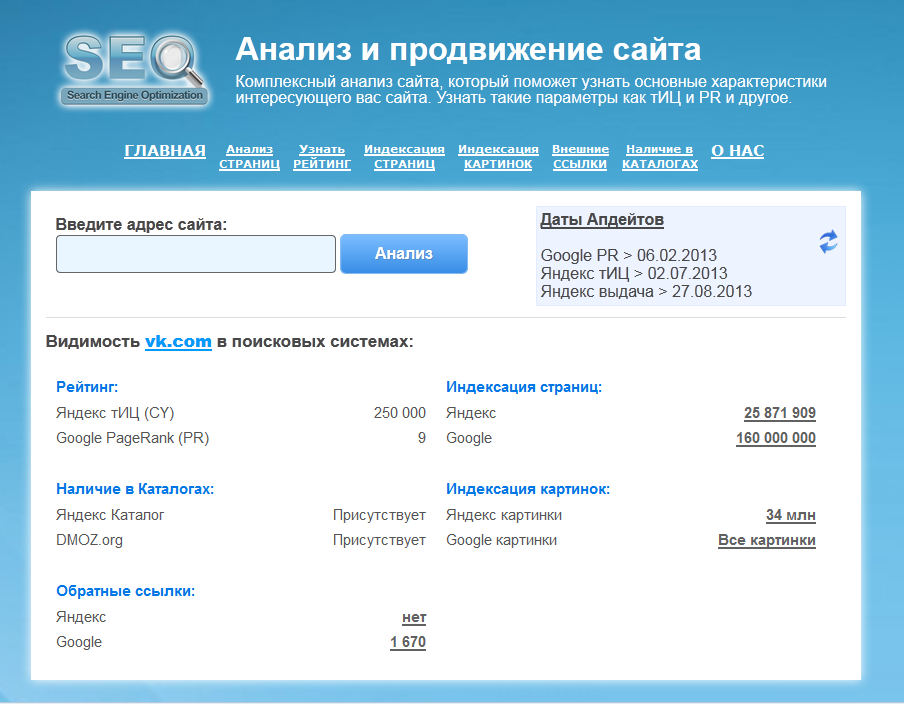Open Узнать РЕЙТИНГ navigation link
This screenshot has height=704, width=904.
[x=322, y=157]
